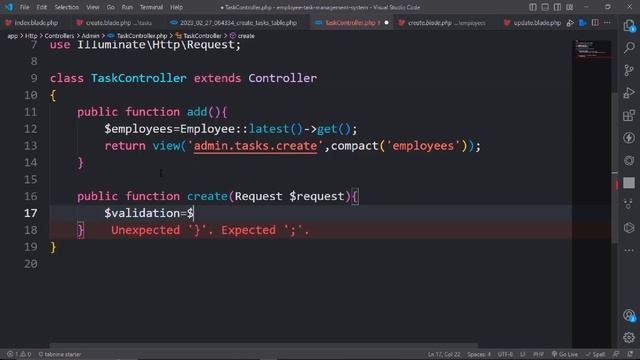The height and width of the screenshot is (360, 640).
Task: Start Go Live server
Action: pyautogui.click(x=565, y=354)
